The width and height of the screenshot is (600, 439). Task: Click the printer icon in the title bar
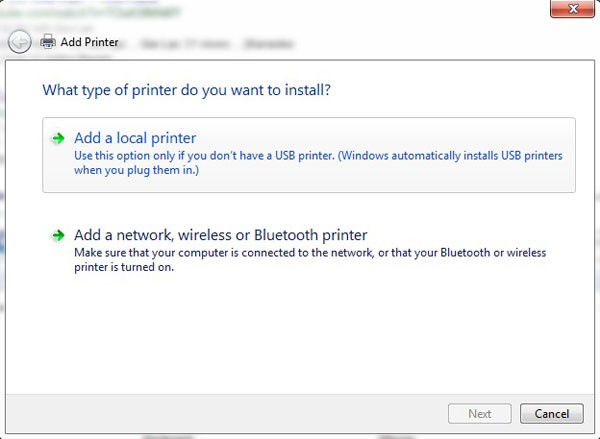coord(48,42)
